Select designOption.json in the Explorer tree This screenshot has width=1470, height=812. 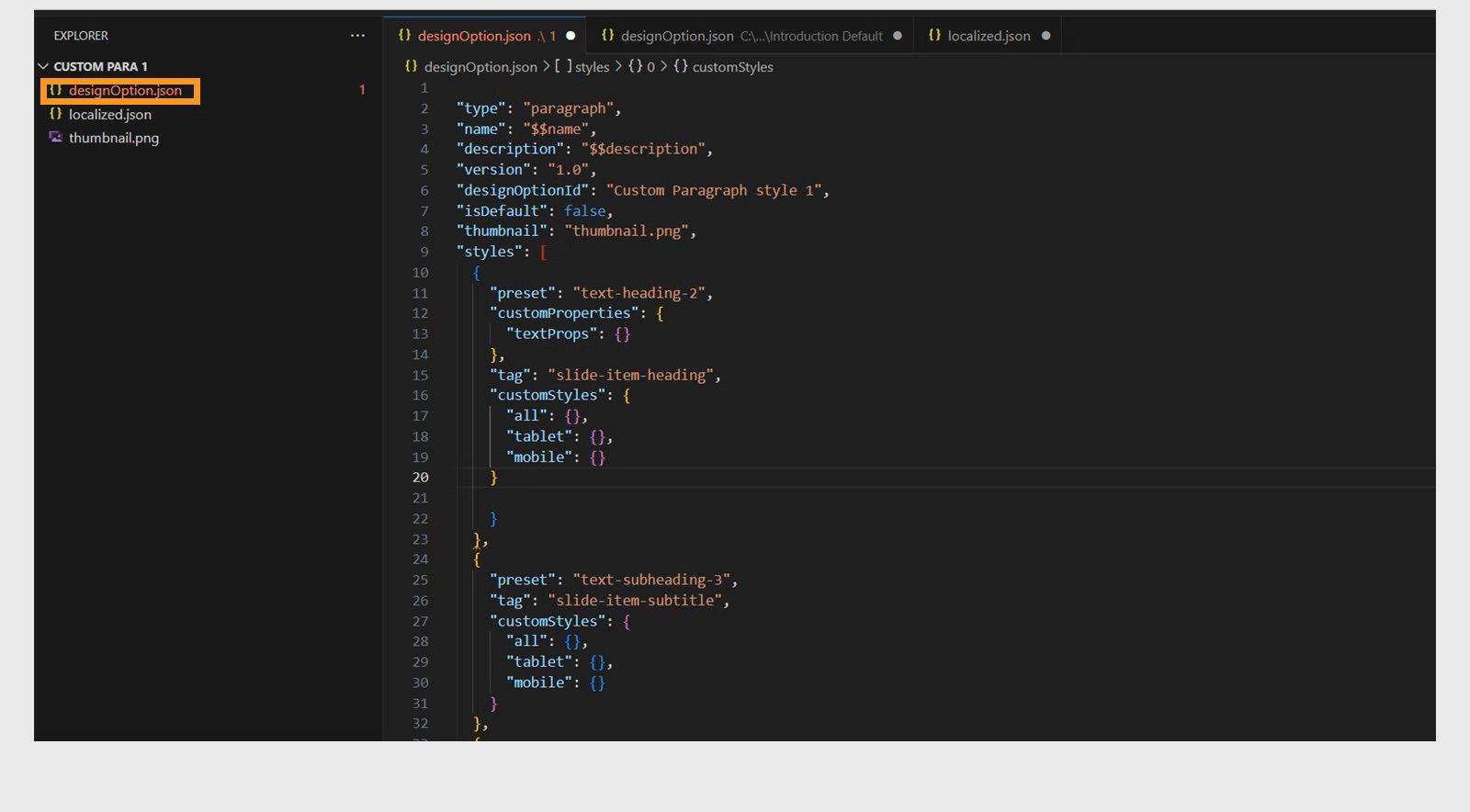[x=125, y=91]
